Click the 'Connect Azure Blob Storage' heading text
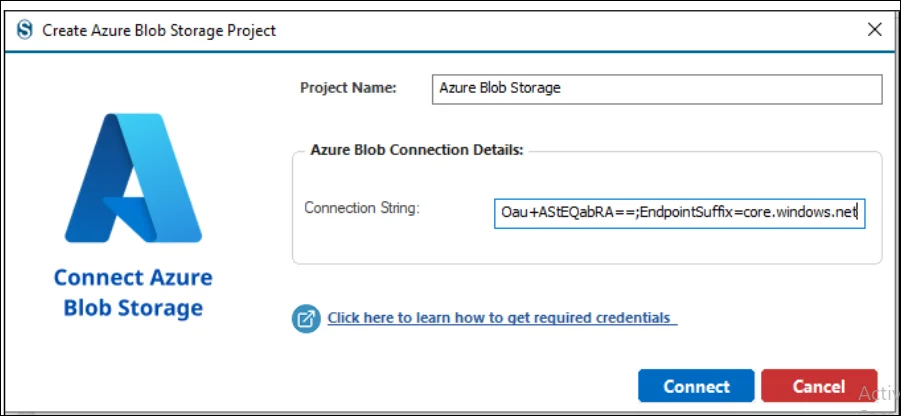The width and height of the screenshot is (901, 416). pos(133,292)
